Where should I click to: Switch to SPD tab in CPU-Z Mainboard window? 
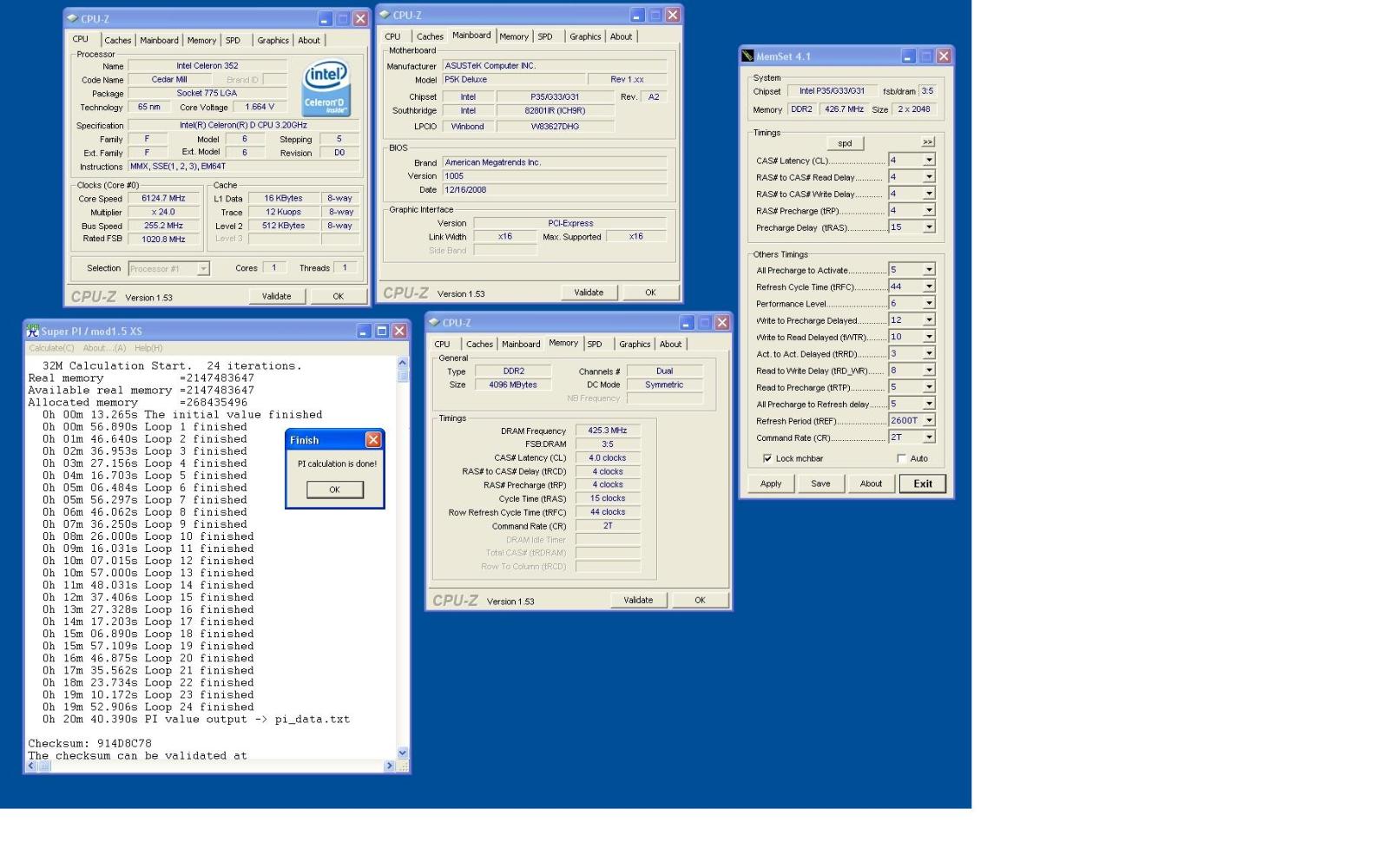point(545,36)
